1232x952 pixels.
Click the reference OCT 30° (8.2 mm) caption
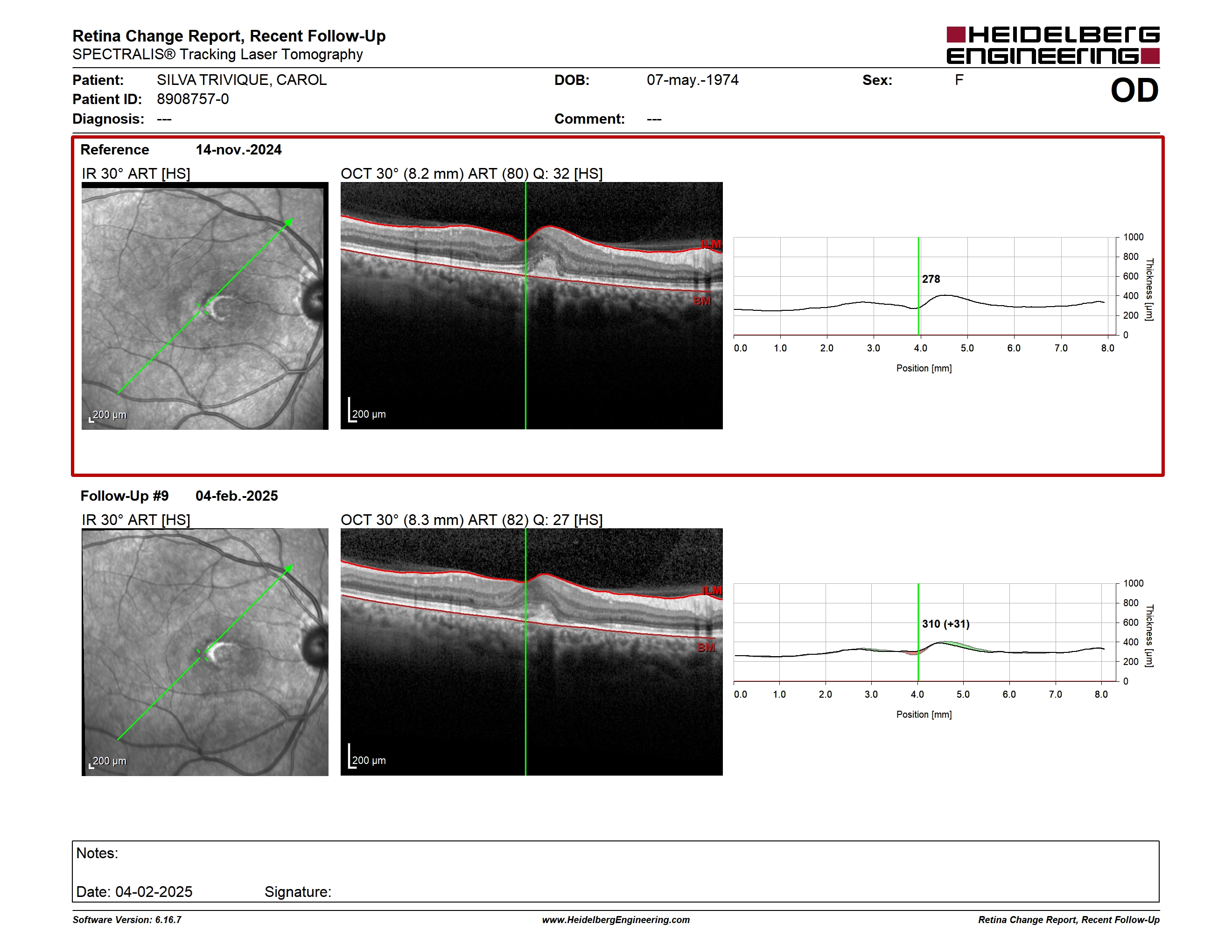(x=472, y=174)
